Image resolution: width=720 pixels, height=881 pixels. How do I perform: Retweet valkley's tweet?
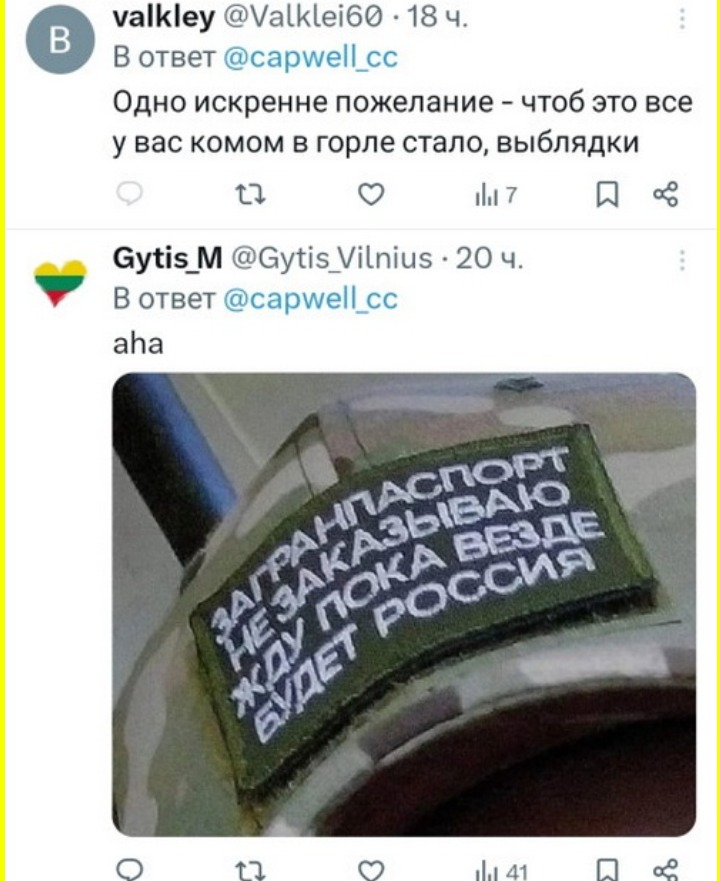pyautogui.click(x=250, y=195)
